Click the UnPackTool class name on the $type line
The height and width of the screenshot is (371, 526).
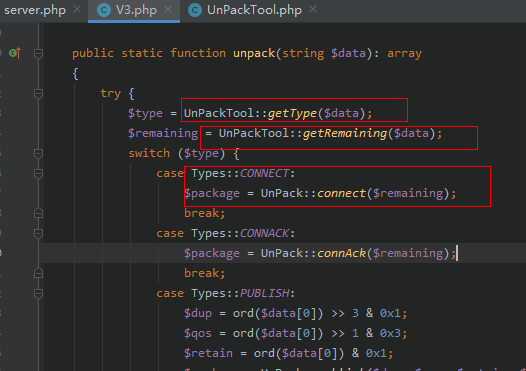(219, 113)
